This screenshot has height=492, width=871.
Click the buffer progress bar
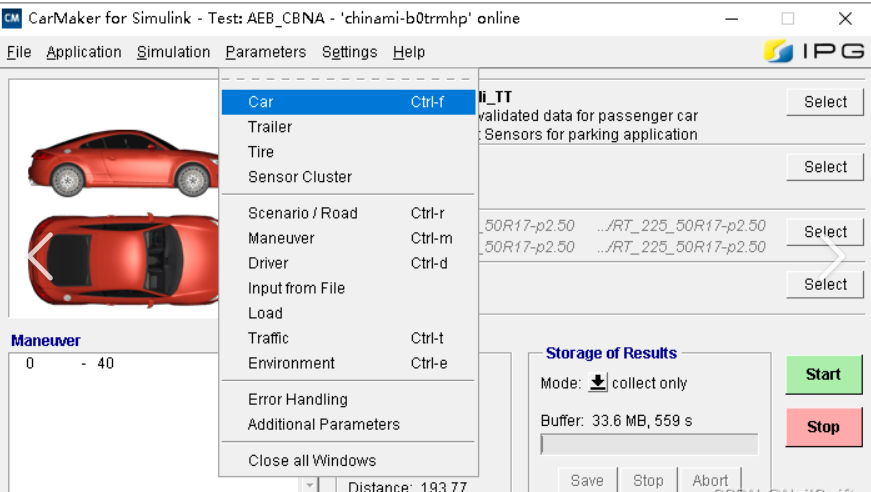[x=649, y=444]
